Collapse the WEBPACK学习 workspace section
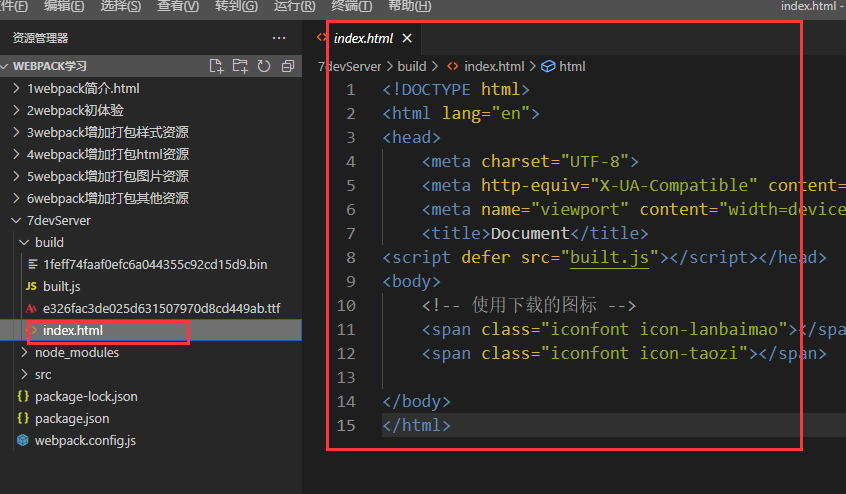Viewport: 846px width, 494px height. coord(5,66)
